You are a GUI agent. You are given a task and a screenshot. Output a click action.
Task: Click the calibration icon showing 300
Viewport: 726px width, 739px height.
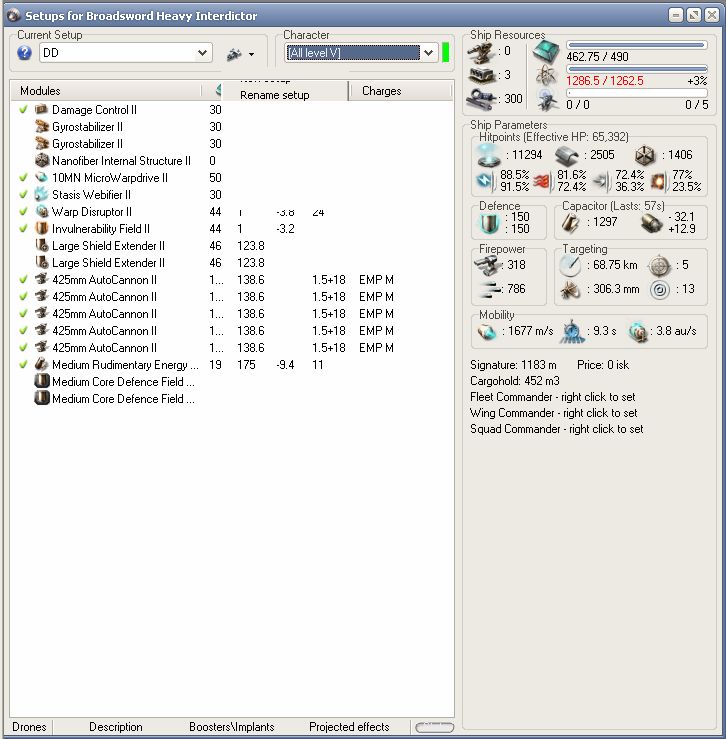(480, 99)
